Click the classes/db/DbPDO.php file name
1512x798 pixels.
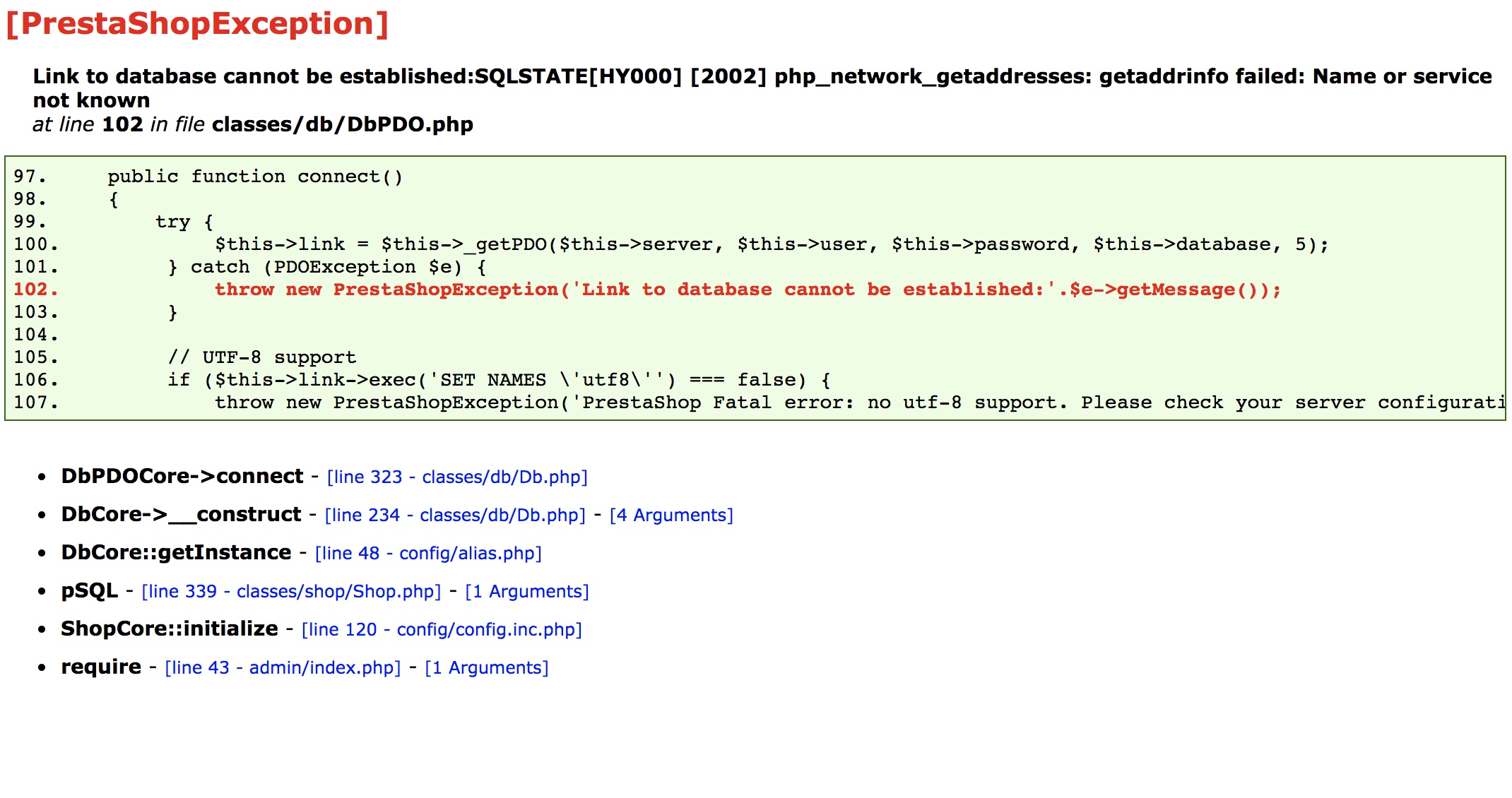tap(343, 124)
